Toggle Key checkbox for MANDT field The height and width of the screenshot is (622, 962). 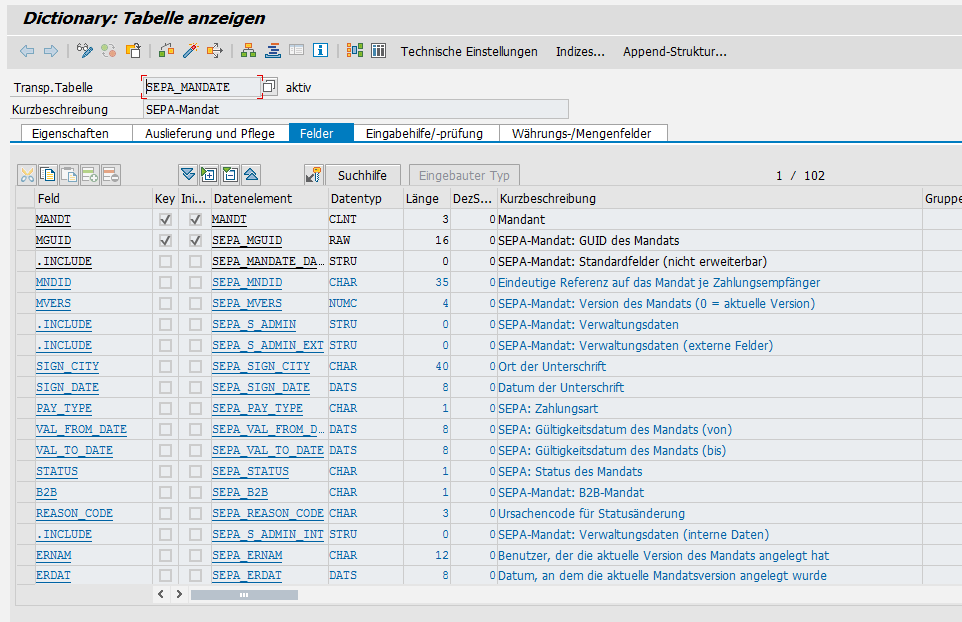pos(165,219)
